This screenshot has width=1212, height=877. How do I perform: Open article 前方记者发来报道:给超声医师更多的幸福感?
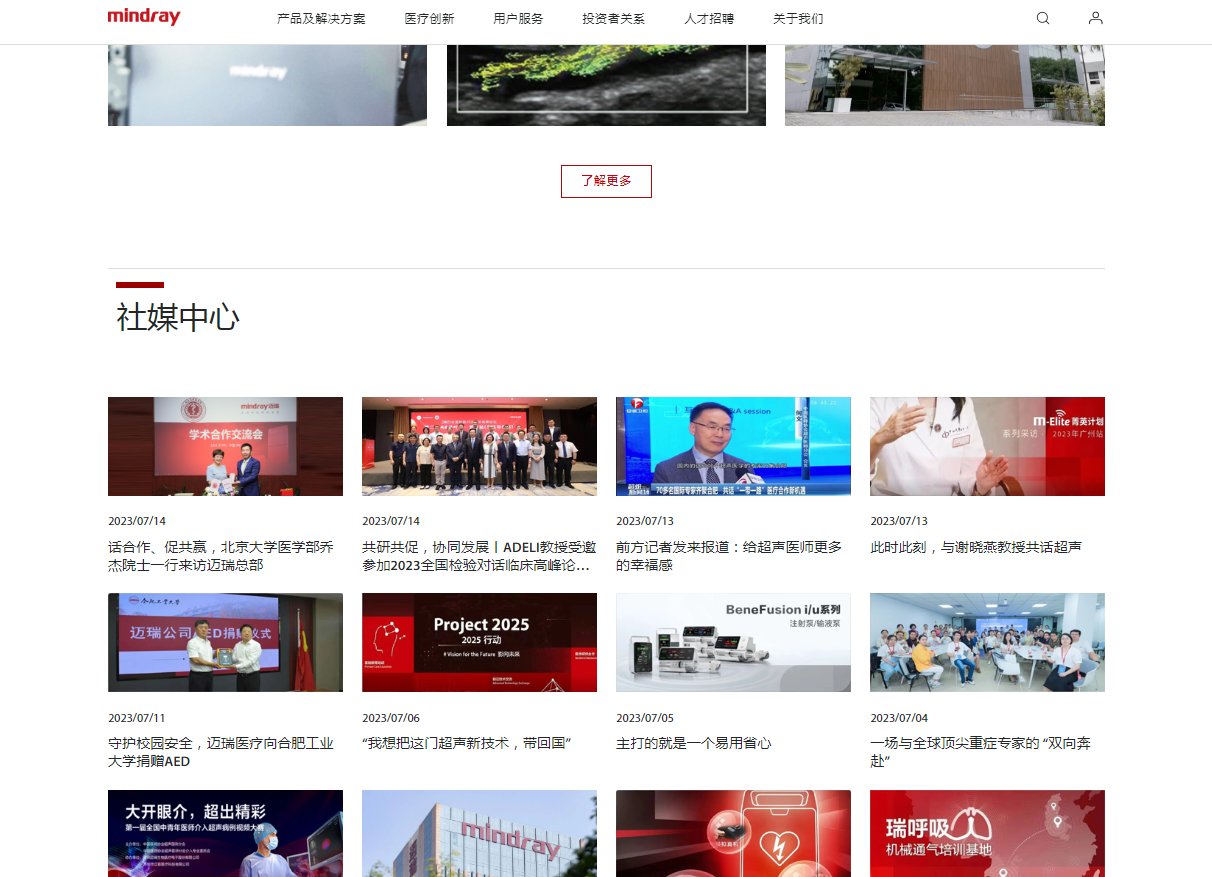pyautogui.click(x=729, y=556)
